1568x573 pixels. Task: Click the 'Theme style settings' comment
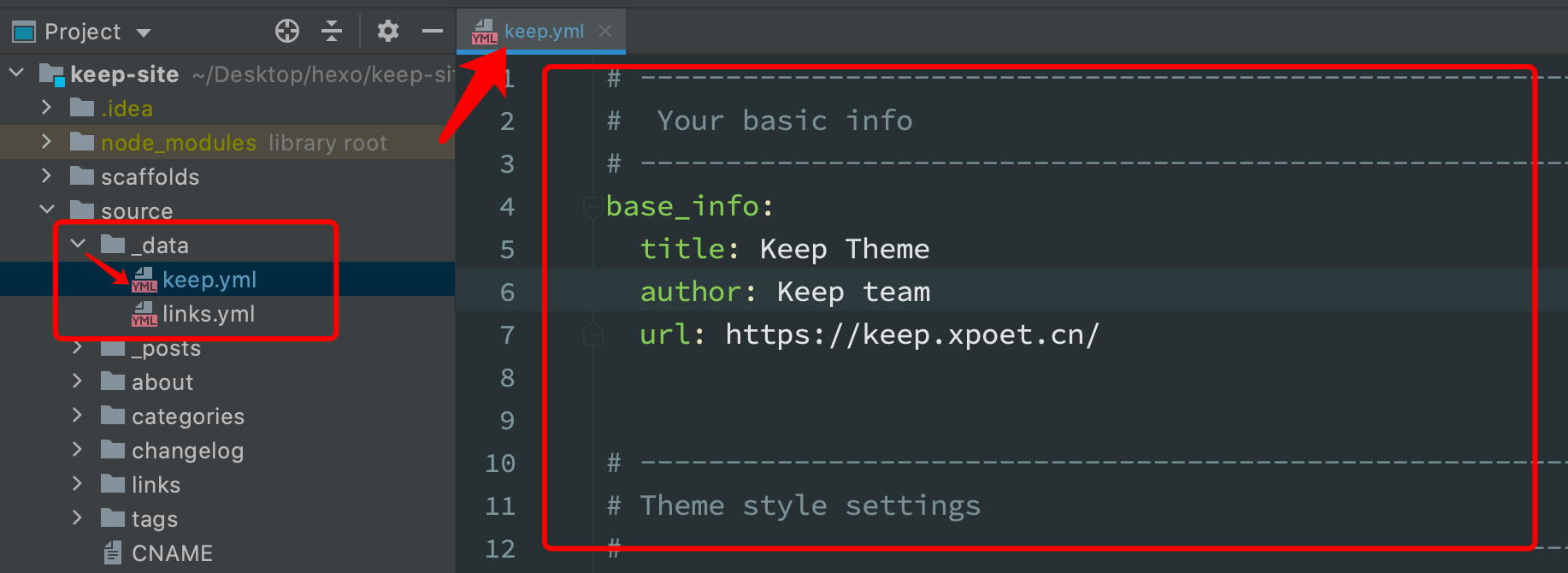[810, 505]
